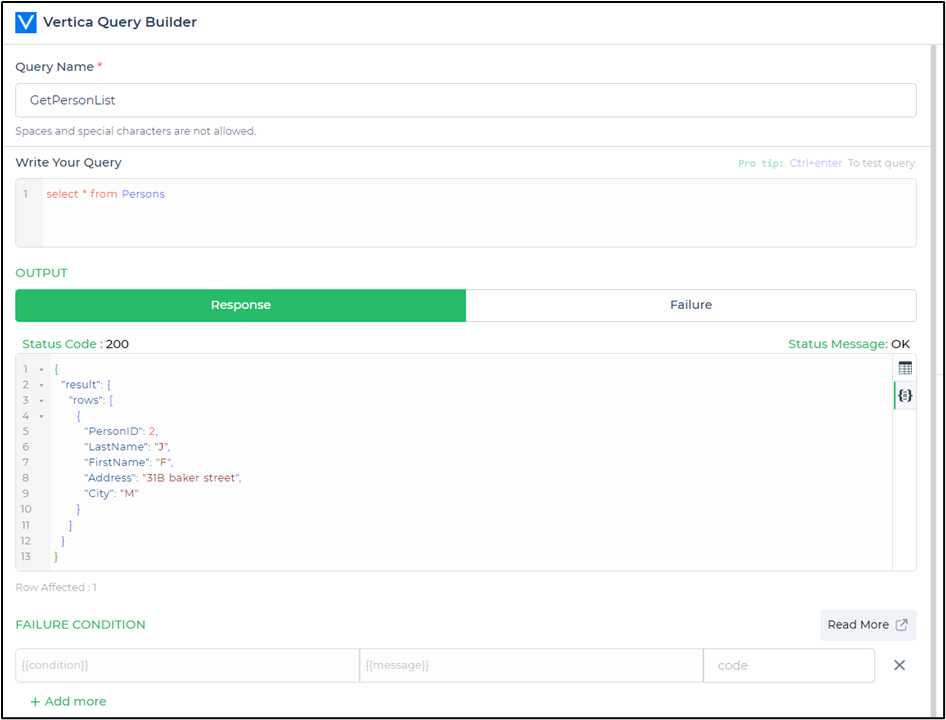Focus the Query Name input field
This screenshot has height=720, width=946.
point(466,100)
